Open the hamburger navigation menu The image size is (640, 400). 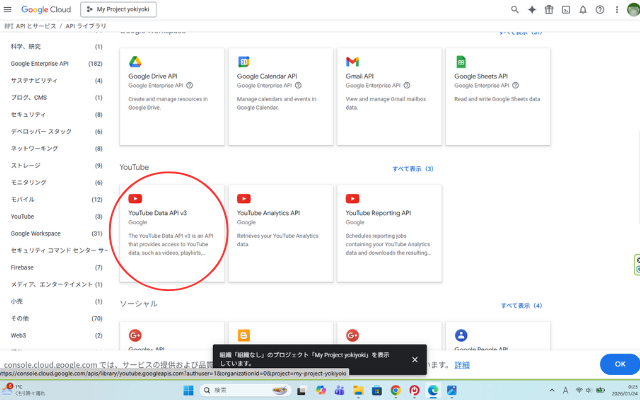[9, 9]
